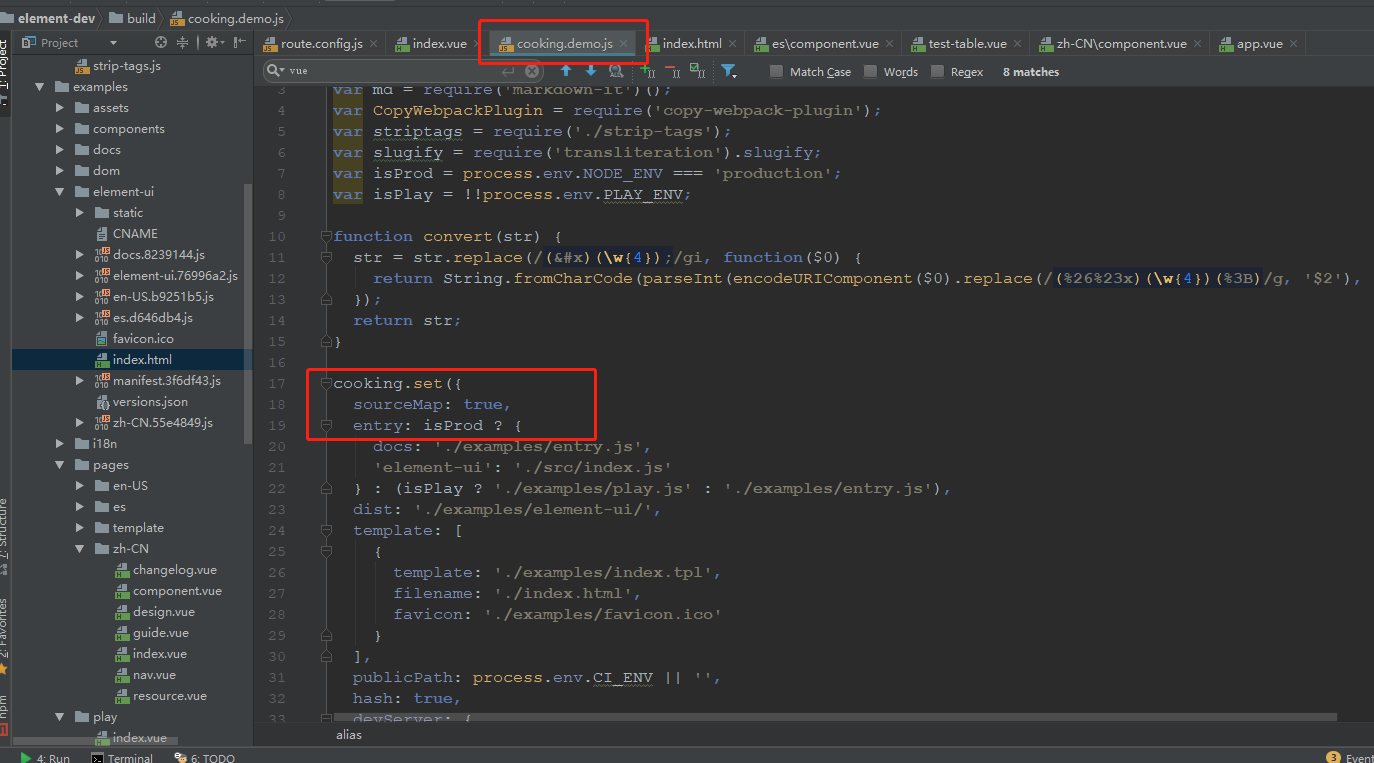Open Project view settings gear
The image size is (1374, 763).
pyautogui.click(x=211, y=43)
